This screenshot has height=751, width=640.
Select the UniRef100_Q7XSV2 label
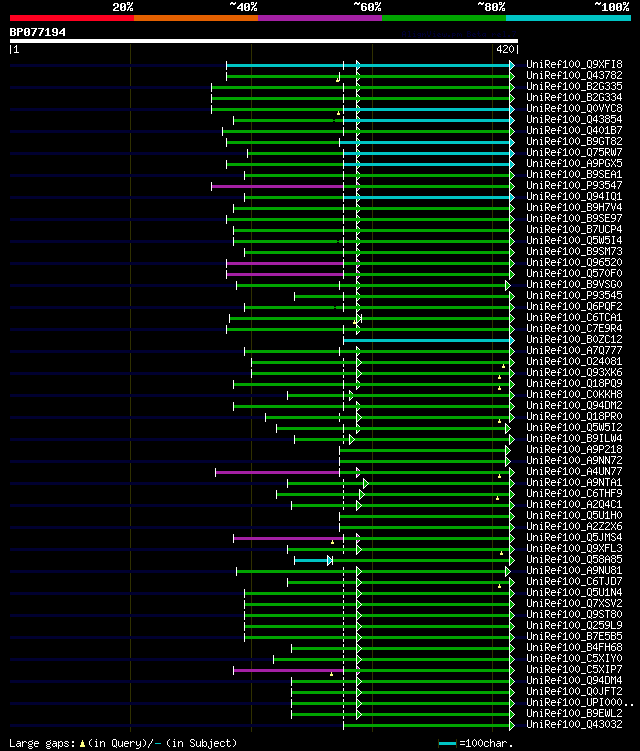click(574, 604)
